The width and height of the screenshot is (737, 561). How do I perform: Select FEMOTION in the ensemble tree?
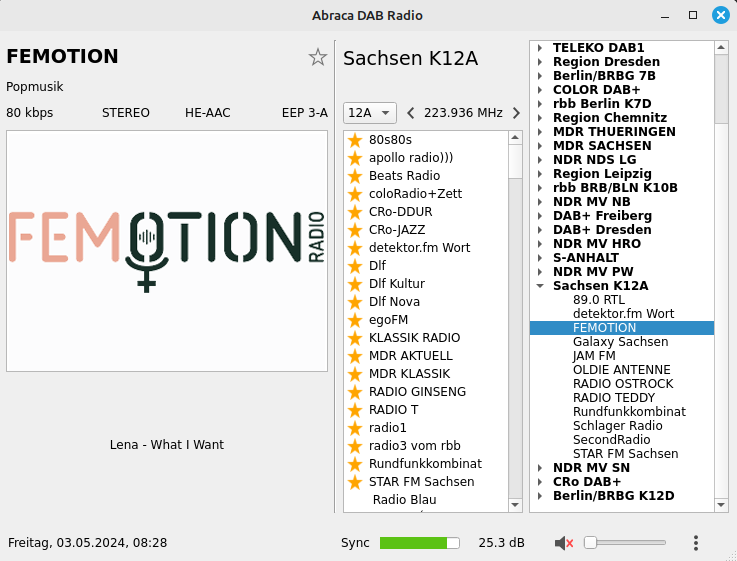pos(622,328)
